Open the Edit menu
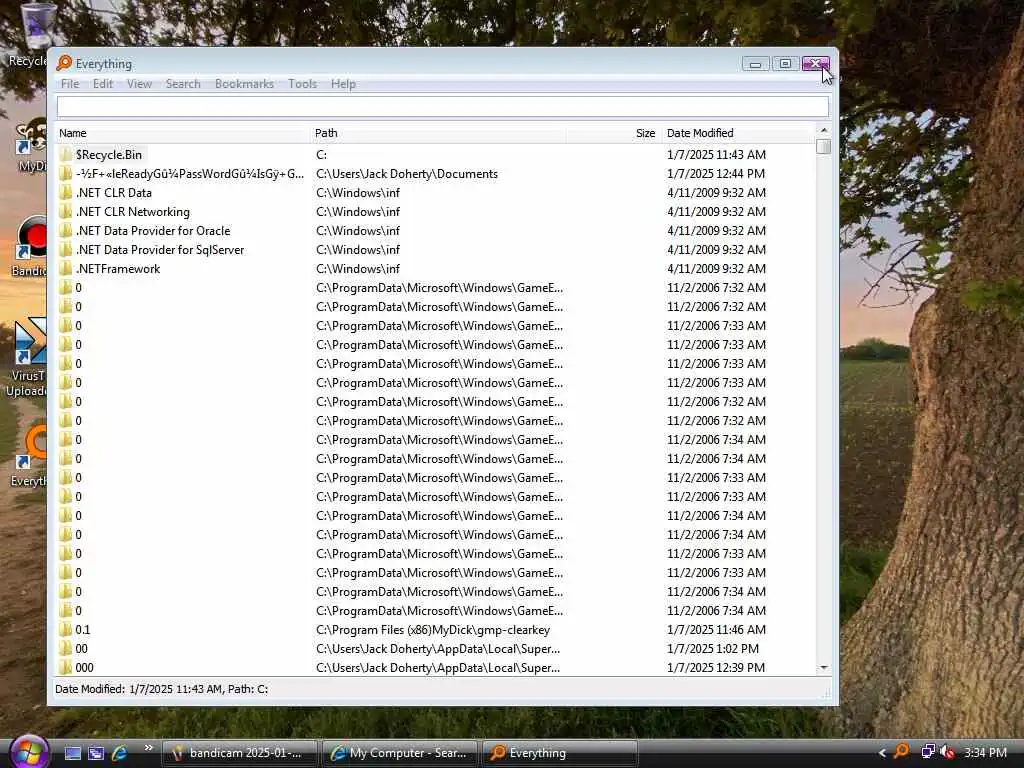 [103, 84]
